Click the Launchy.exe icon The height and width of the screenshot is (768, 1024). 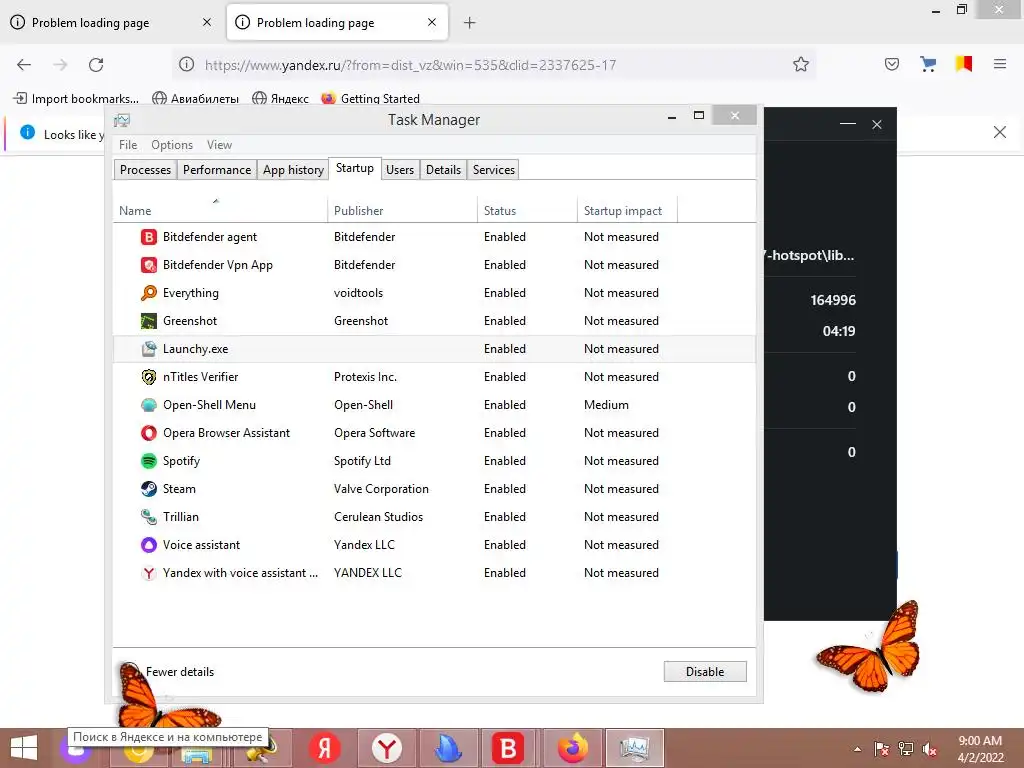coord(149,349)
